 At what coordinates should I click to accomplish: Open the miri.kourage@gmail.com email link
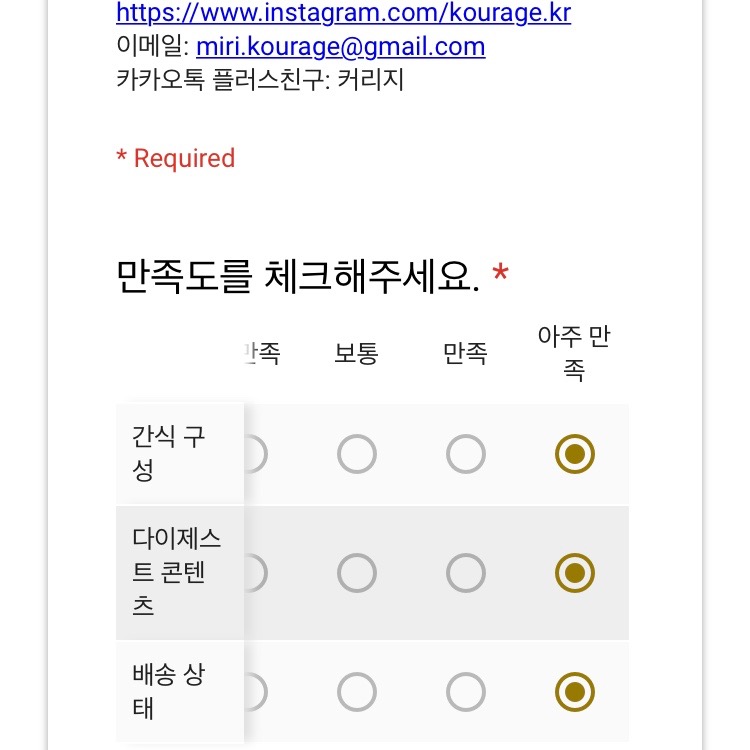341,47
